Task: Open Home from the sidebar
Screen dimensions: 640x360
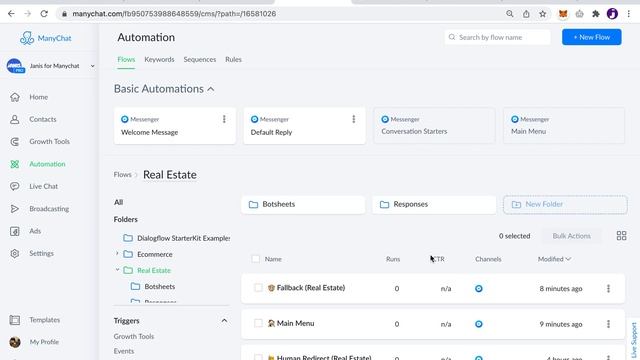Action: click(38, 97)
